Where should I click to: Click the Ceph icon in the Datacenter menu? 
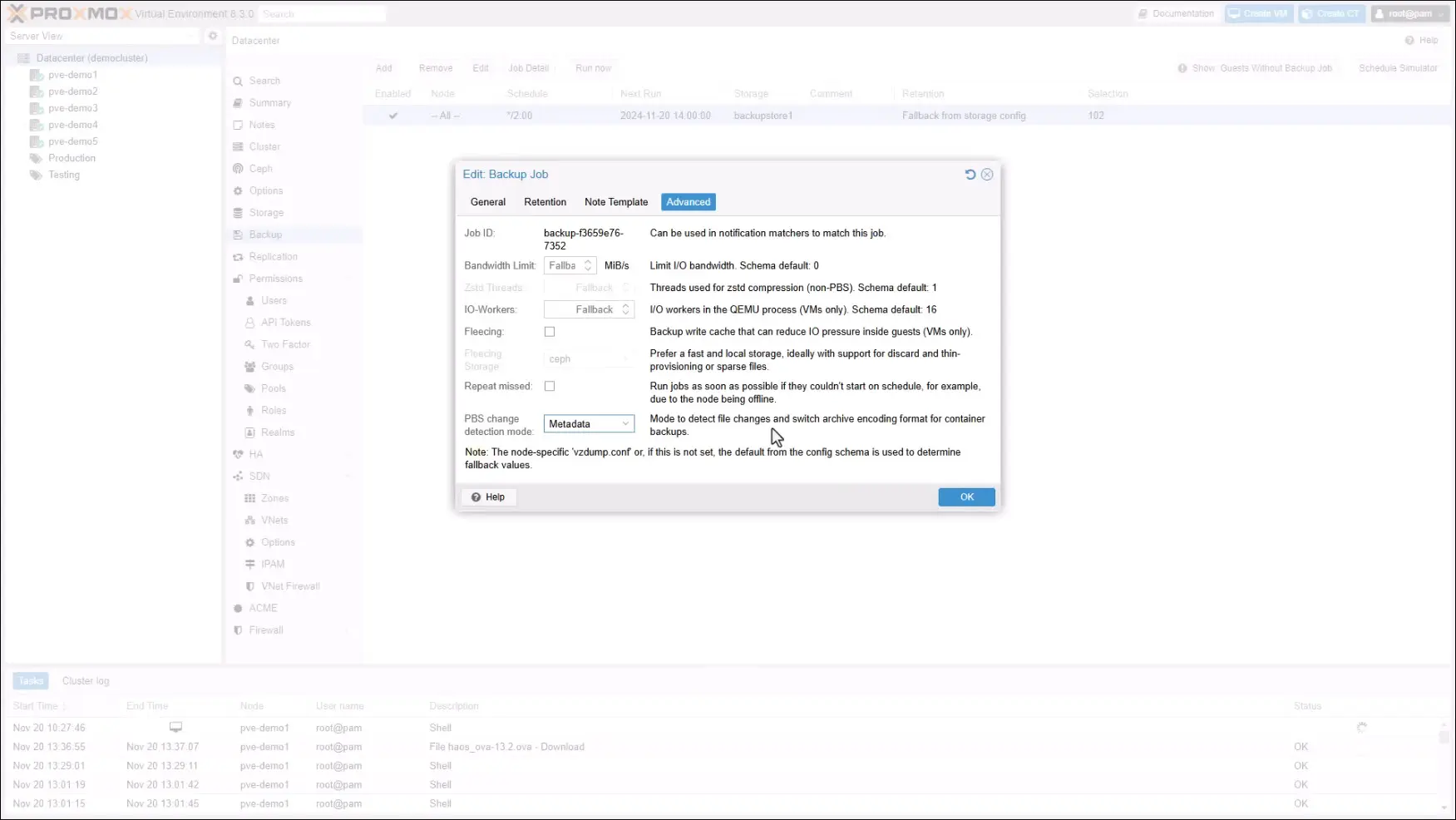pos(238,169)
